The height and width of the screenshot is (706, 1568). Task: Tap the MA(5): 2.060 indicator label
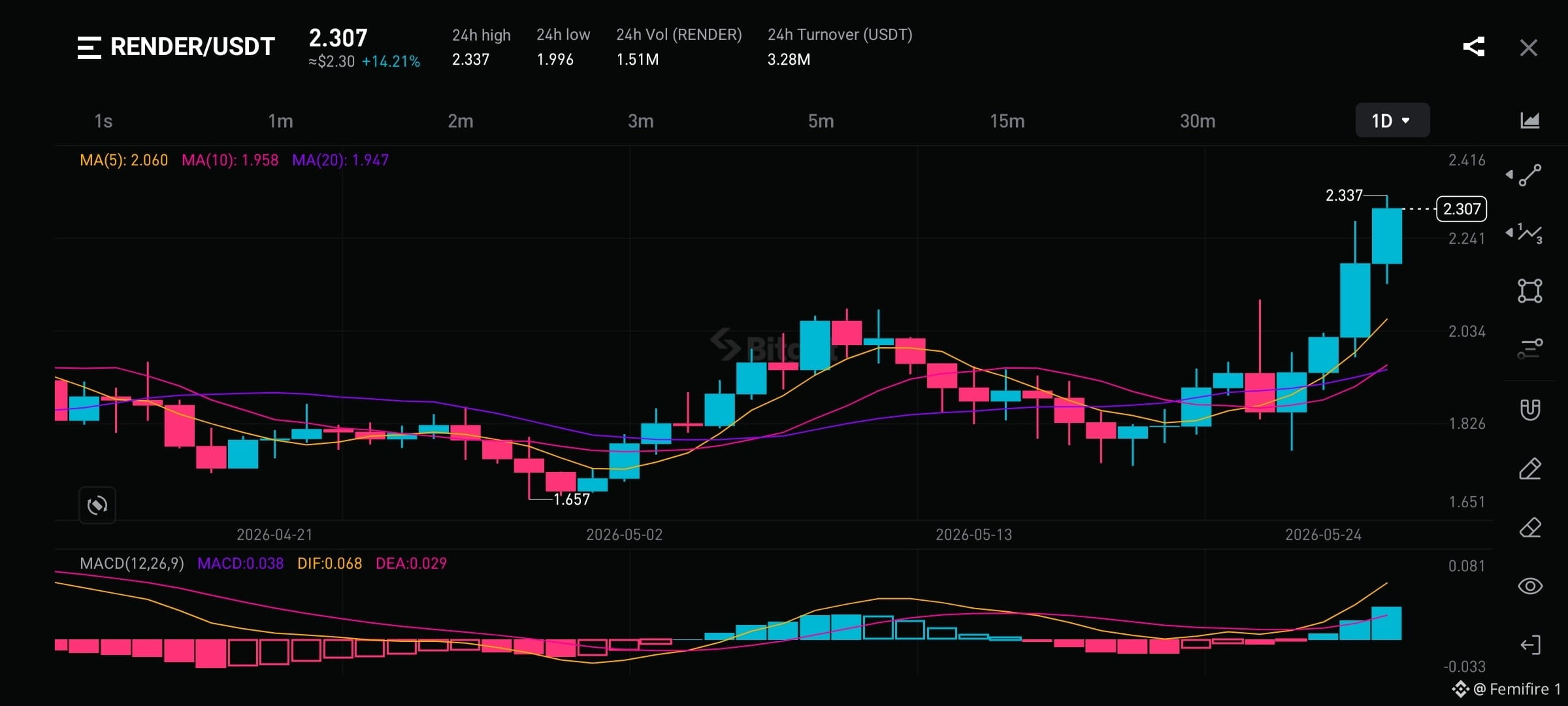pyautogui.click(x=123, y=160)
